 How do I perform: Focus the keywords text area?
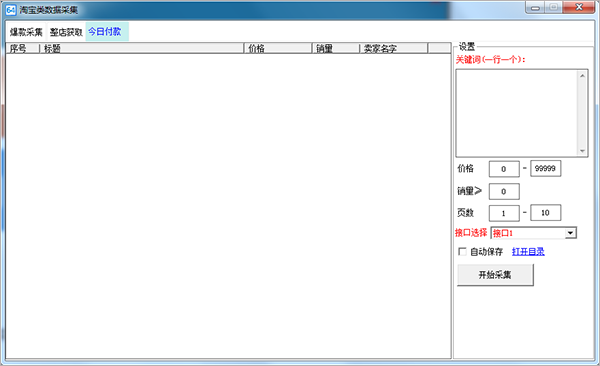tap(516, 113)
